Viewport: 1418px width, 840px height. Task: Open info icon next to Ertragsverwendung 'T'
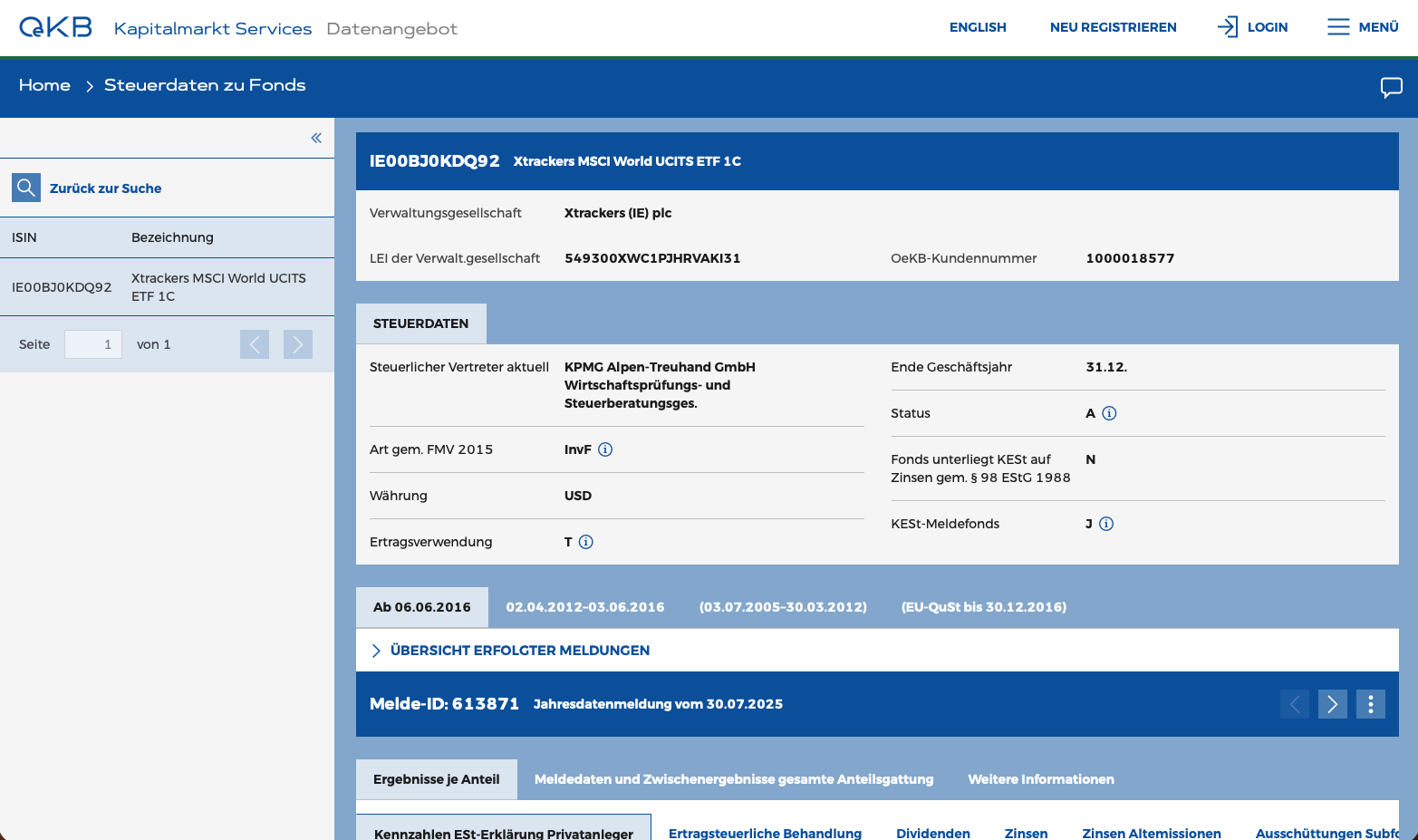click(586, 542)
